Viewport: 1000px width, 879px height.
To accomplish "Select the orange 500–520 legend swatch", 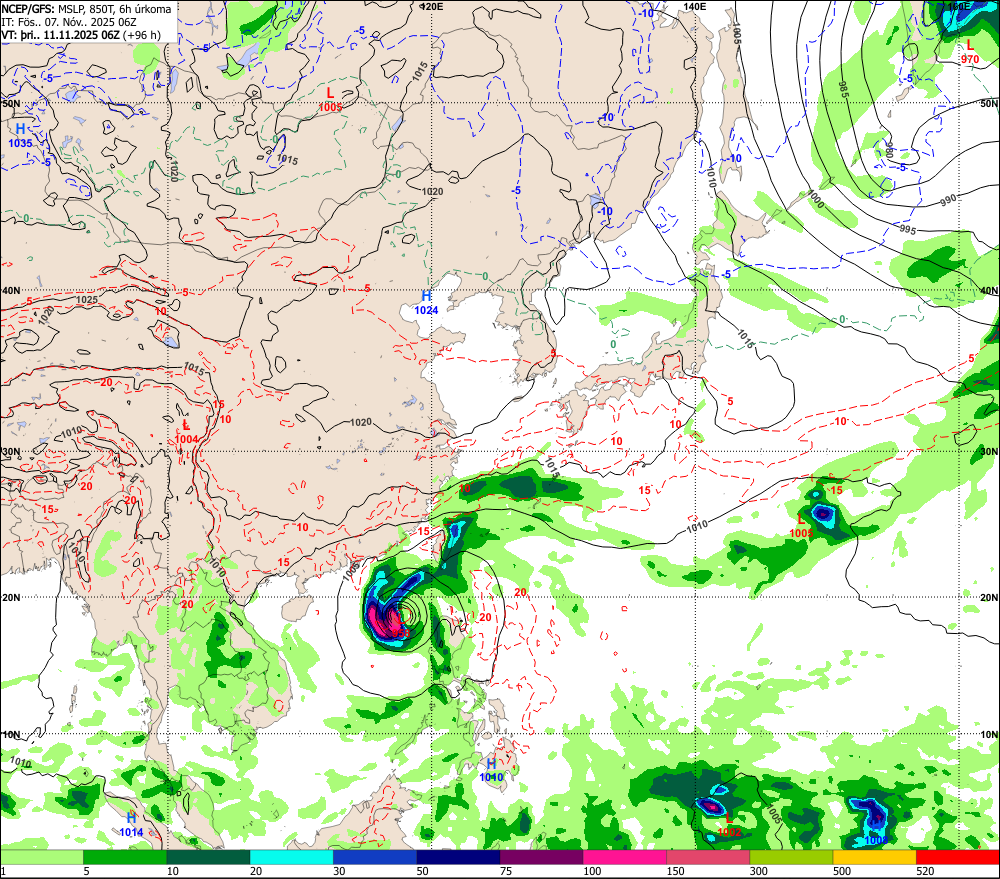I will pos(874,857).
